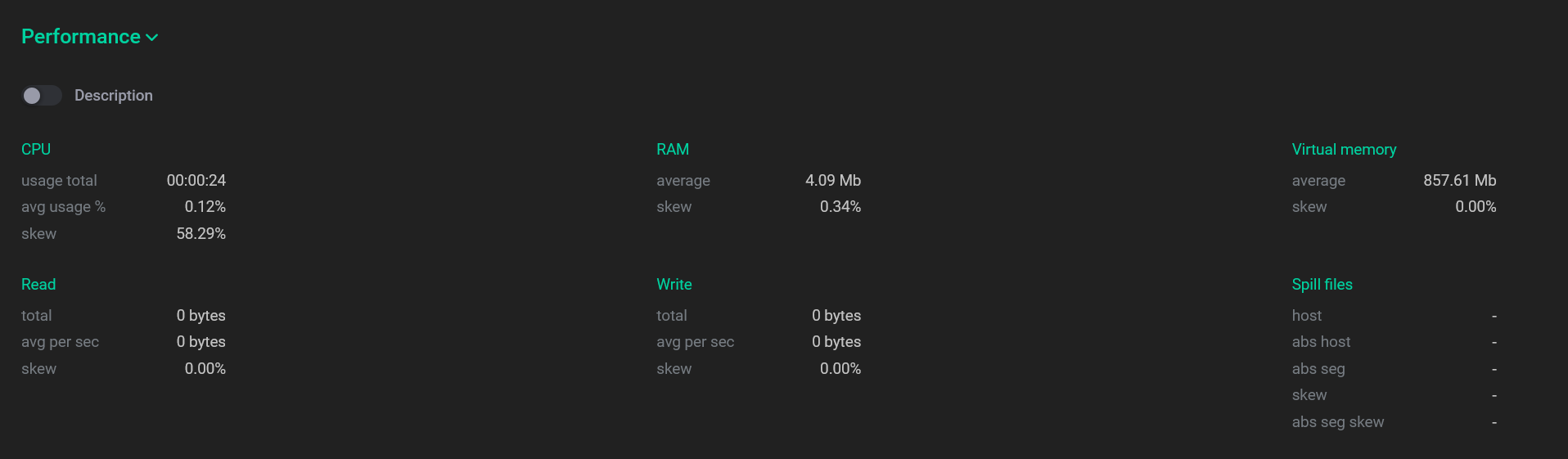
Task: Click CPU usage total value 00:00:24
Action: (x=196, y=181)
